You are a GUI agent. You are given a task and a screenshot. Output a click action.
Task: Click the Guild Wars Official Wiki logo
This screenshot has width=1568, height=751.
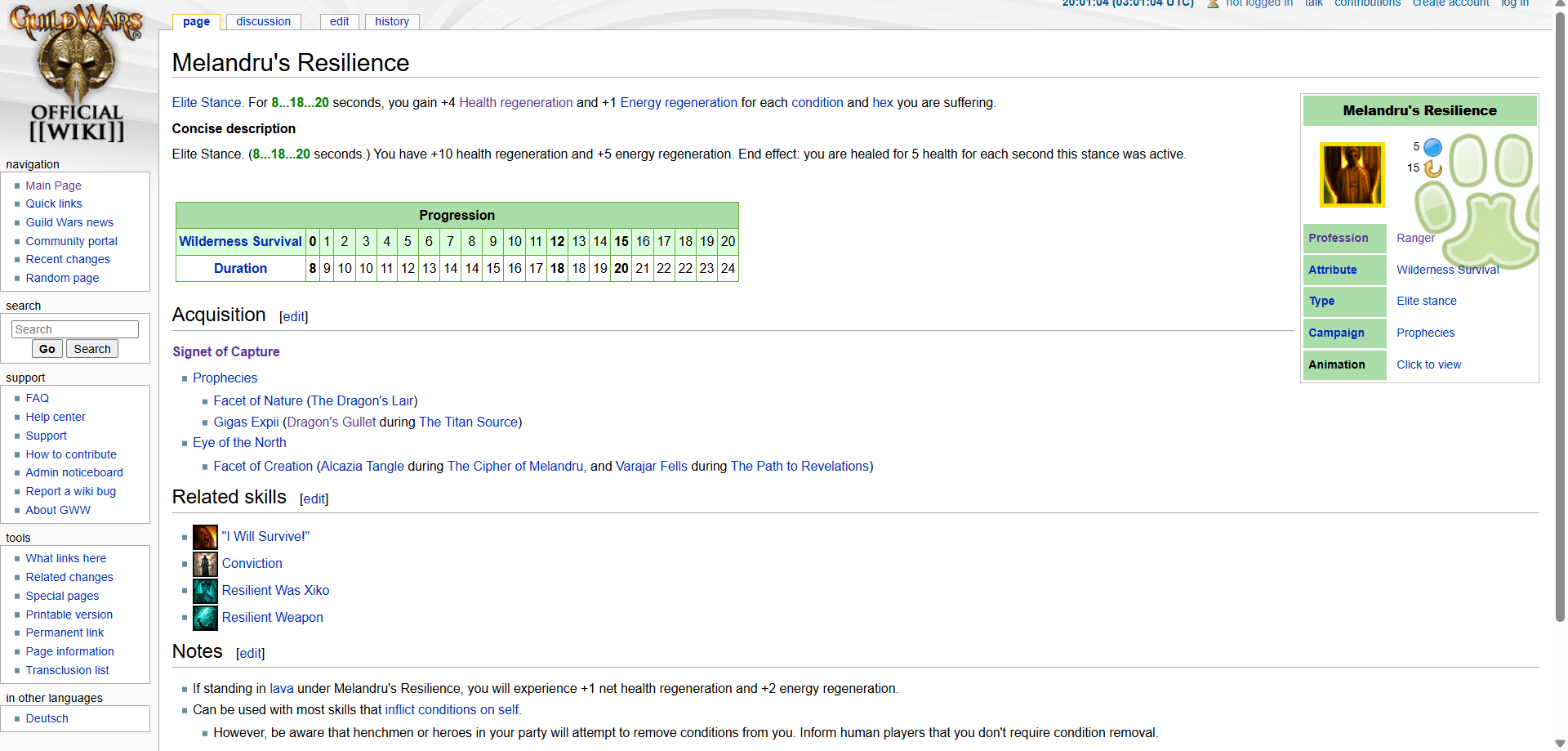click(x=77, y=74)
